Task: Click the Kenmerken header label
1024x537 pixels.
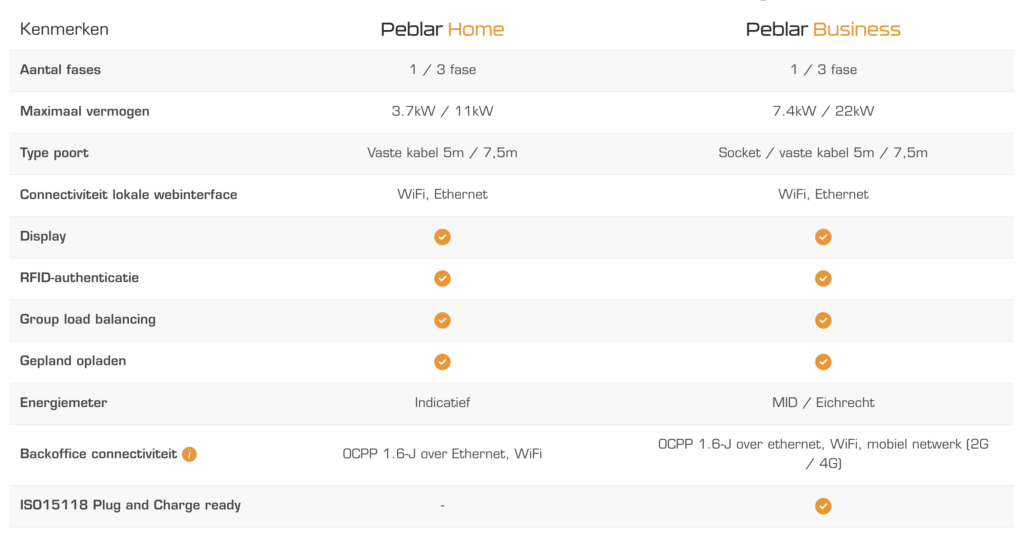Action: [64, 29]
